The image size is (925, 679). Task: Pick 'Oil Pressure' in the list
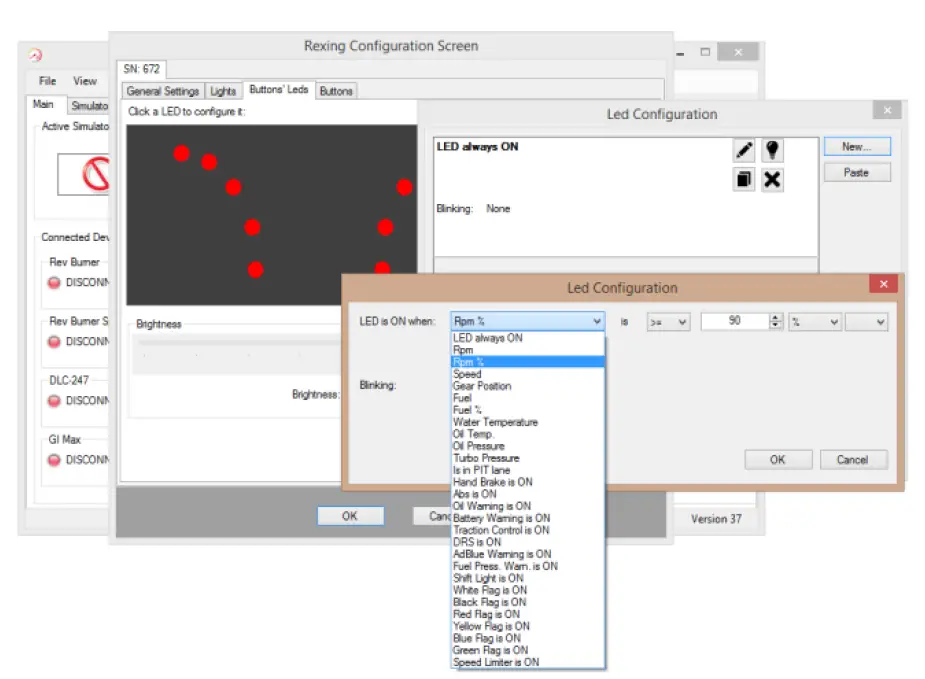[x=527, y=446]
